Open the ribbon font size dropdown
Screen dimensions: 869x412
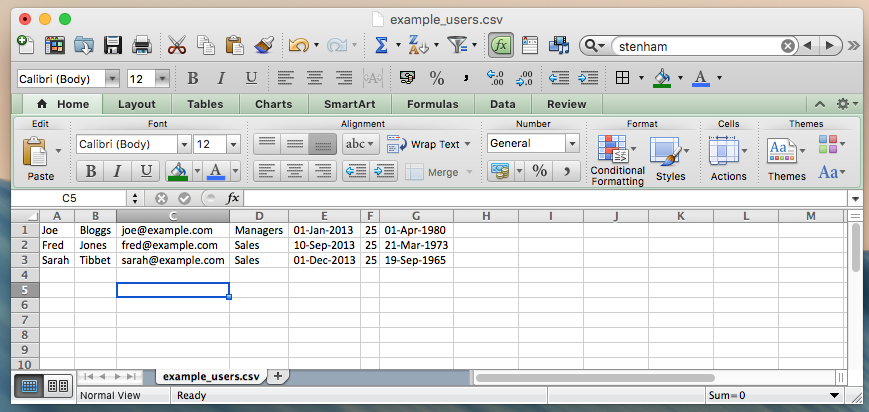coord(238,144)
